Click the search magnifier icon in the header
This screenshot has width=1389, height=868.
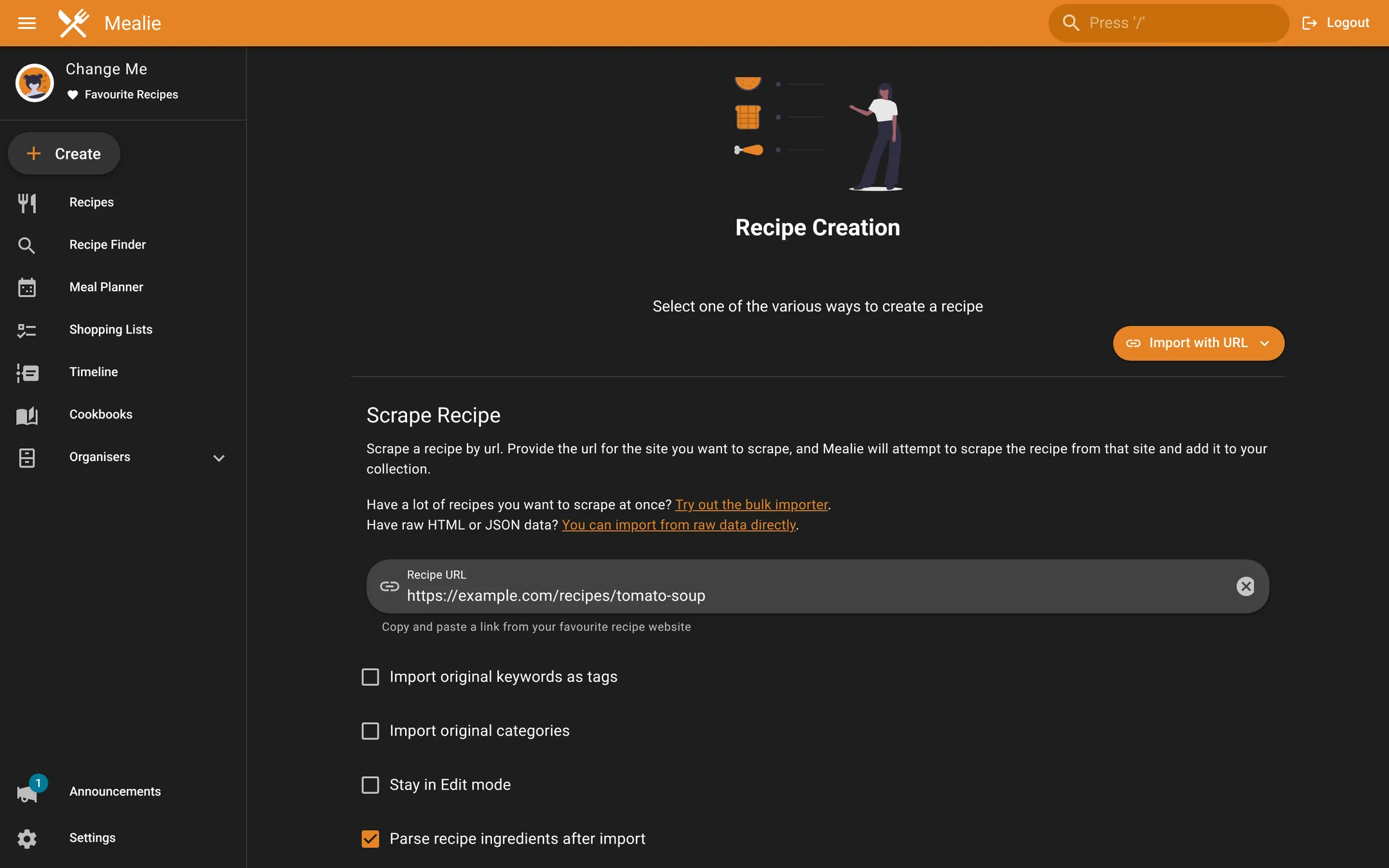point(1071,23)
